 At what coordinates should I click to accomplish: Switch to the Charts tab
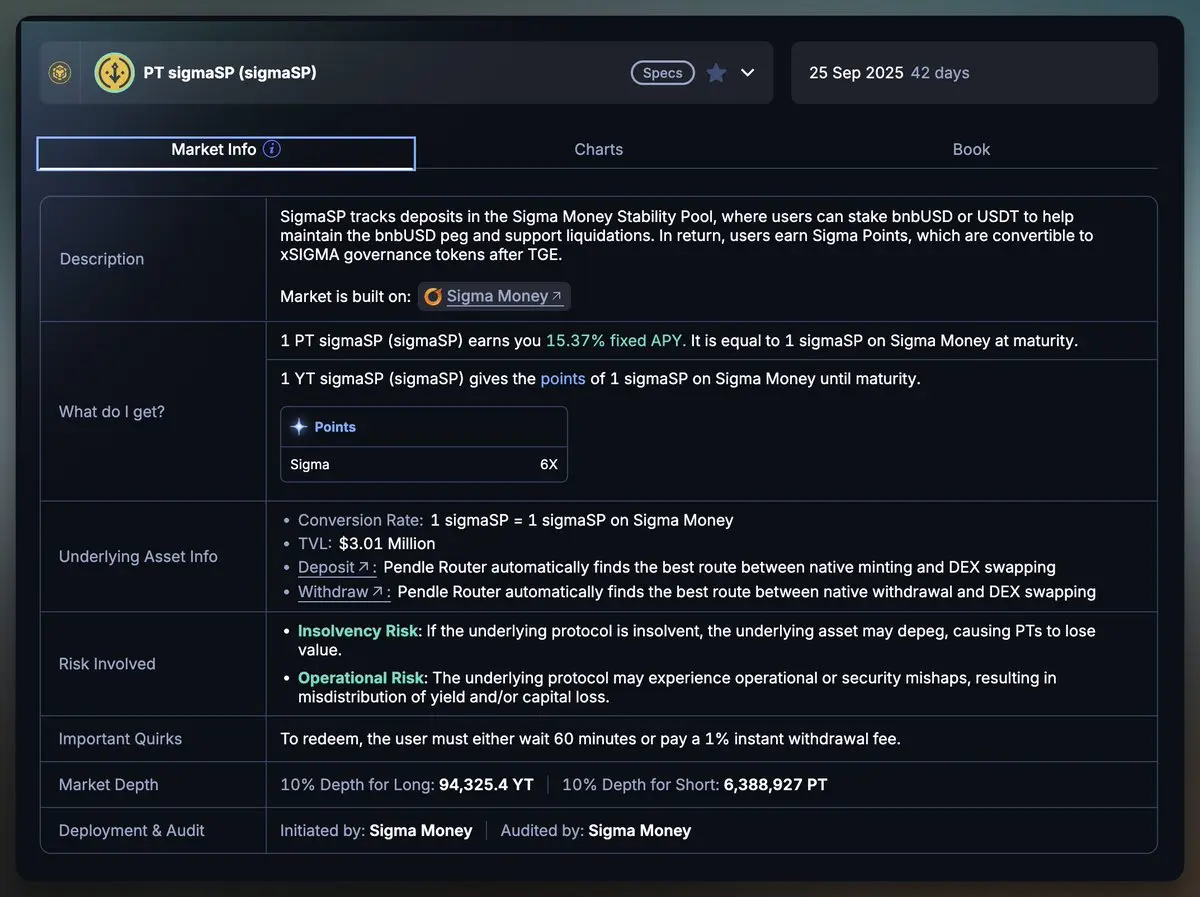pyautogui.click(x=598, y=149)
